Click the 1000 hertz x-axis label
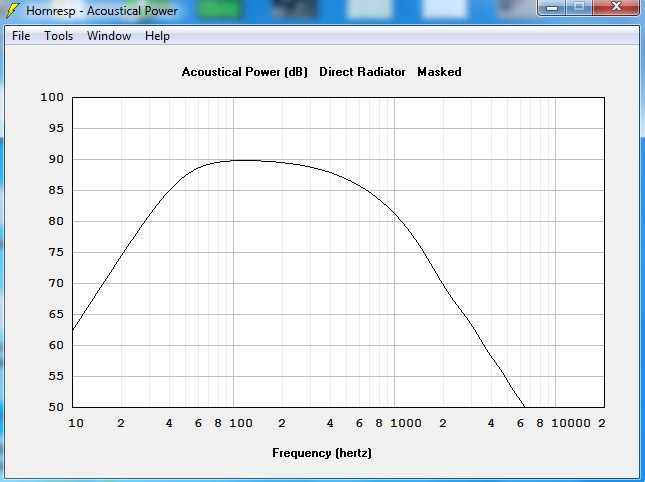The width and height of the screenshot is (645, 482). (x=406, y=423)
